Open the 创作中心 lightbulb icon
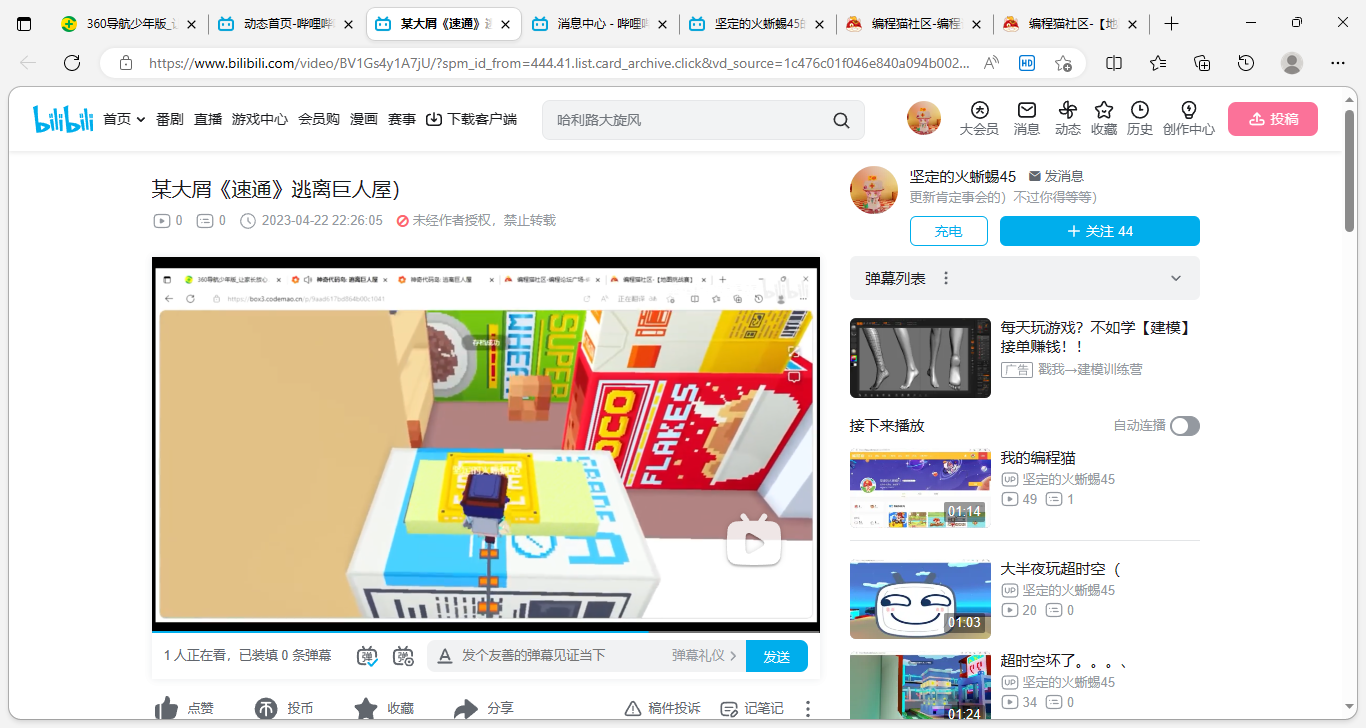 pos(1189,118)
